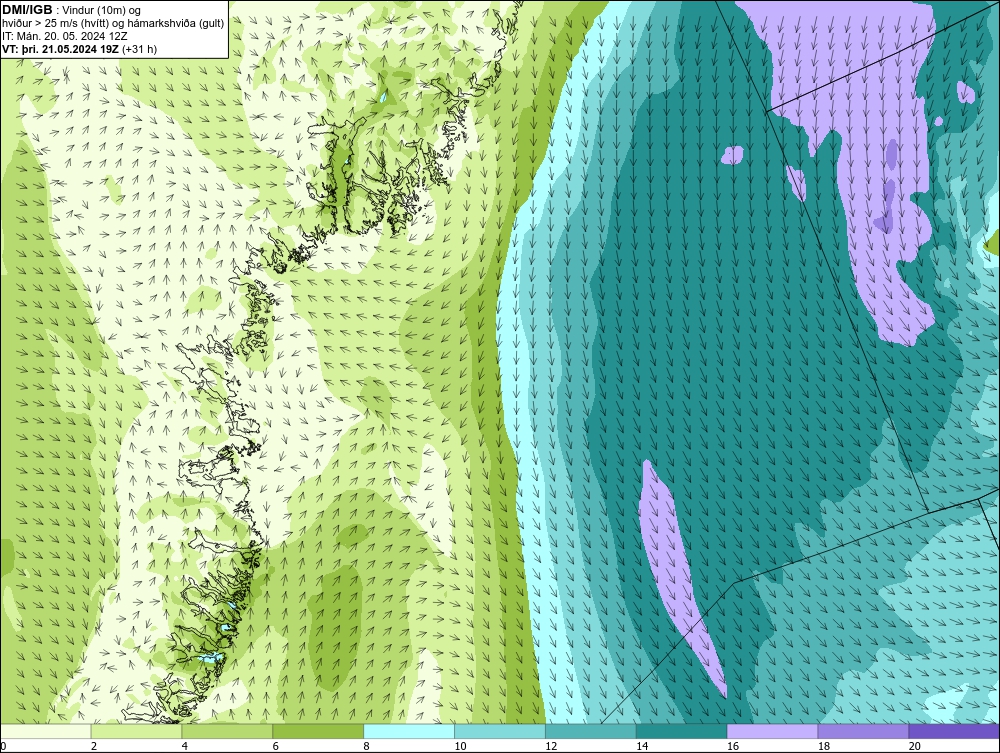Click the legend label '20'

click(x=915, y=746)
